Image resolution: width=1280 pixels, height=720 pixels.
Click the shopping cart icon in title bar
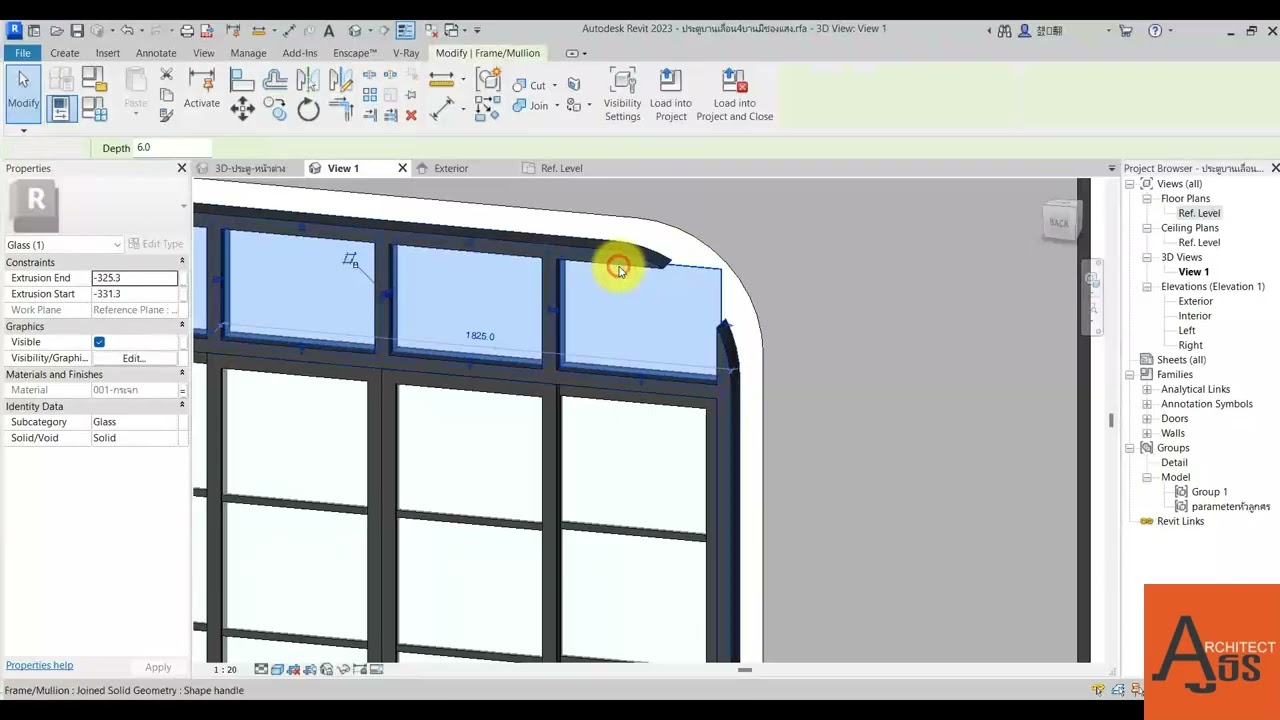[1126, 31]
